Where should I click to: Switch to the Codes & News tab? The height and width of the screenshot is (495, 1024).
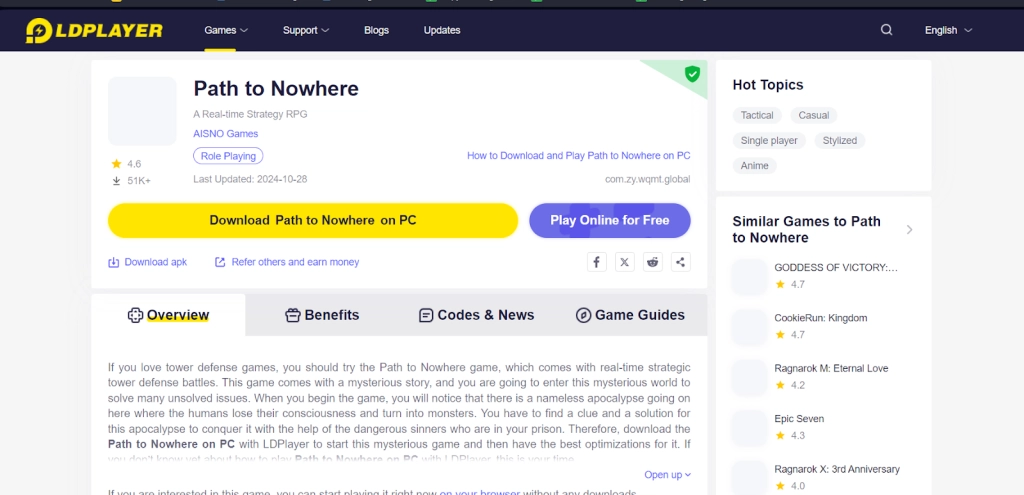pyautogui.click(x=476, y=315)
